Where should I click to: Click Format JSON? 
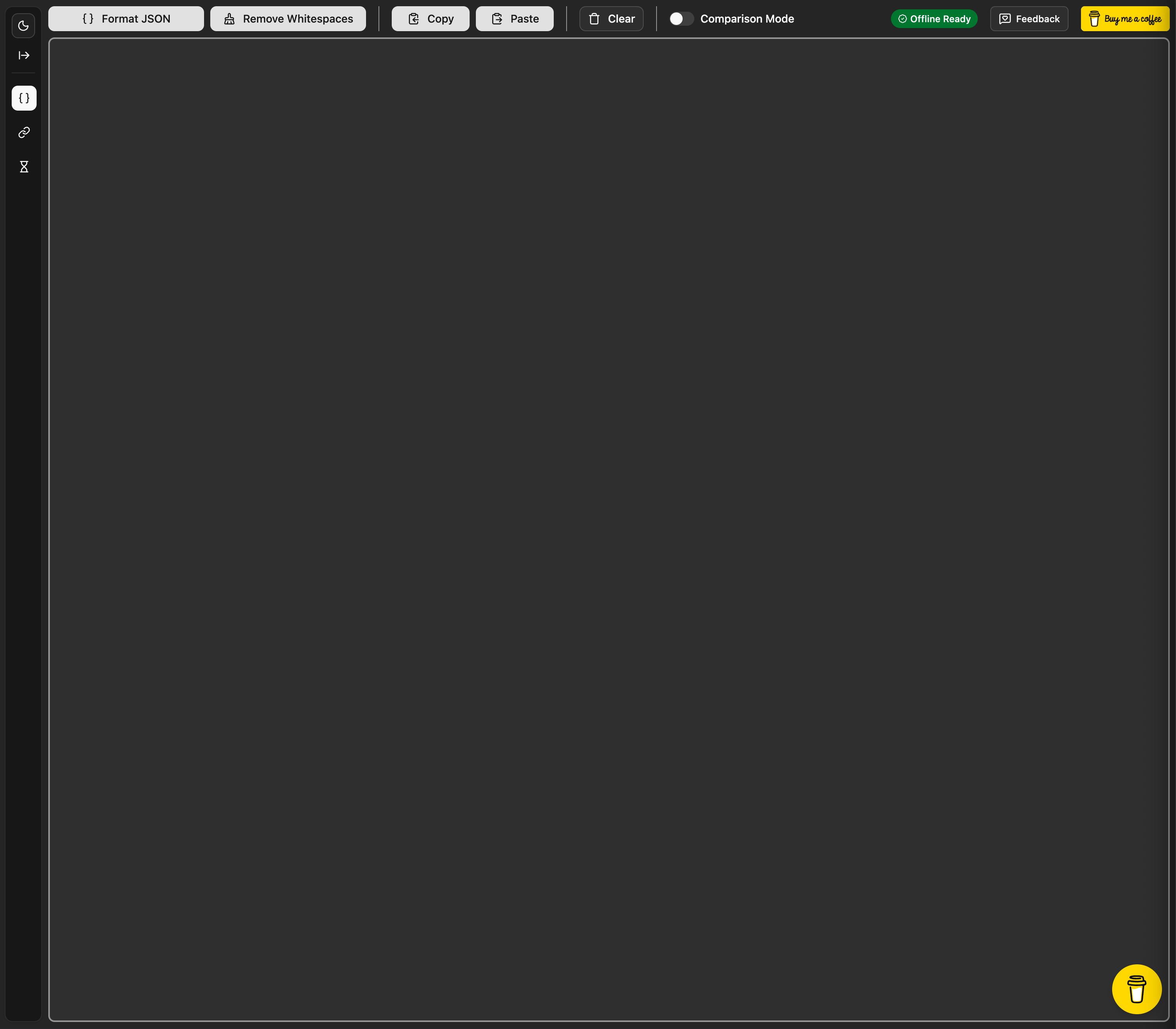tap(126, 18)
